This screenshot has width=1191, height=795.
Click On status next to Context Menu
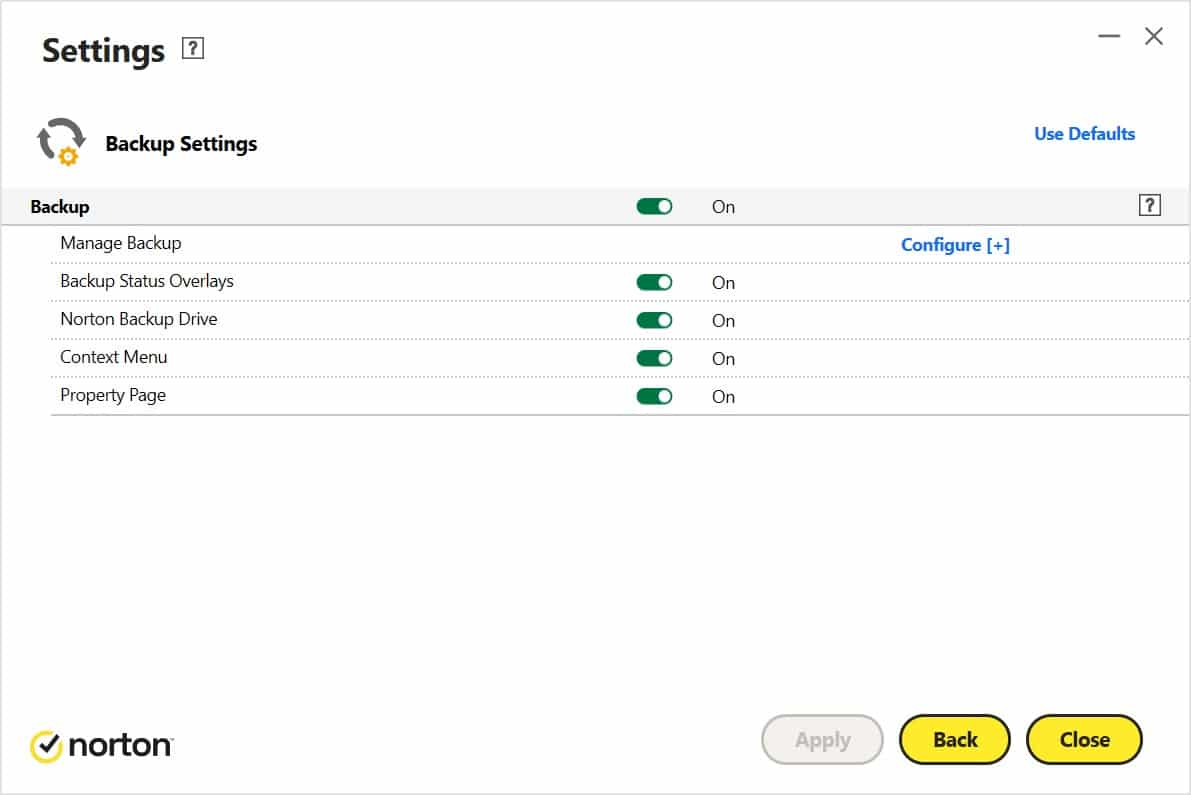point(723,358)
